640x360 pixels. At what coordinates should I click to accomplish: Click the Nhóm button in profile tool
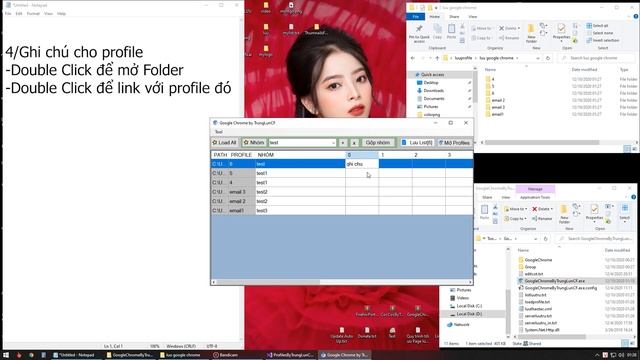click(254, 142)
